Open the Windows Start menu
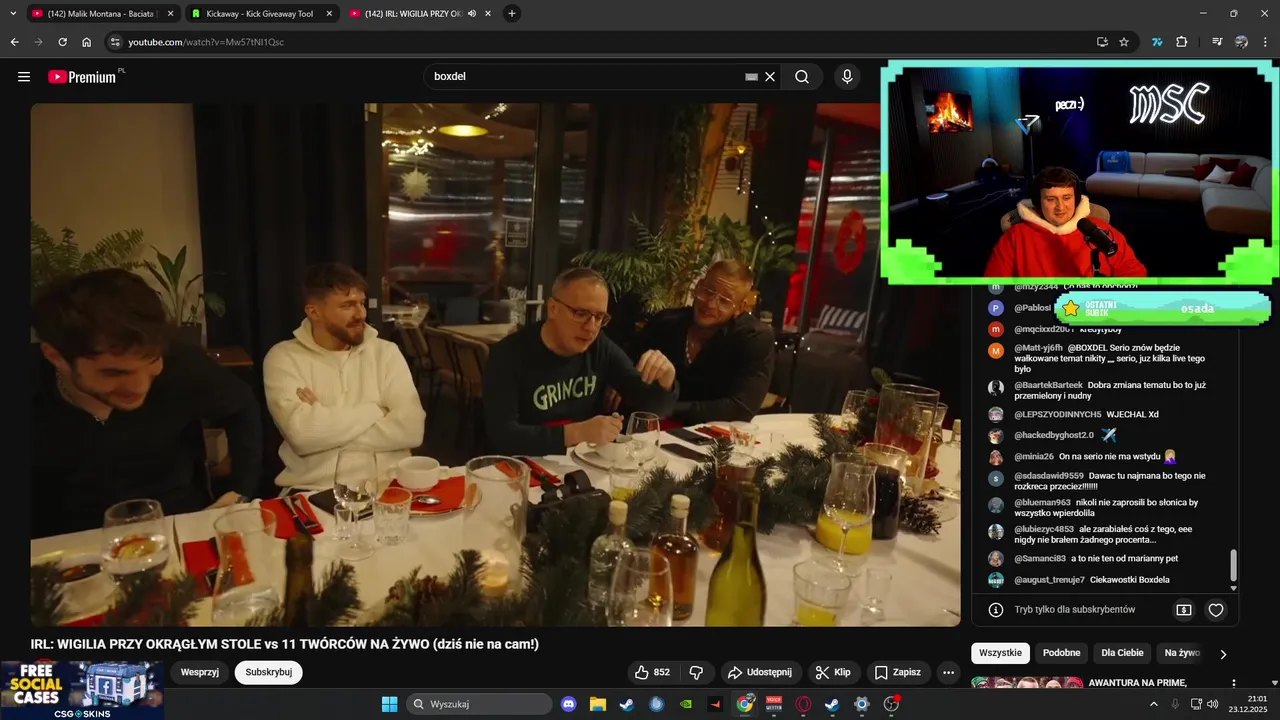Viewport: 1280px width, 720px height. [x=389, y=704]
